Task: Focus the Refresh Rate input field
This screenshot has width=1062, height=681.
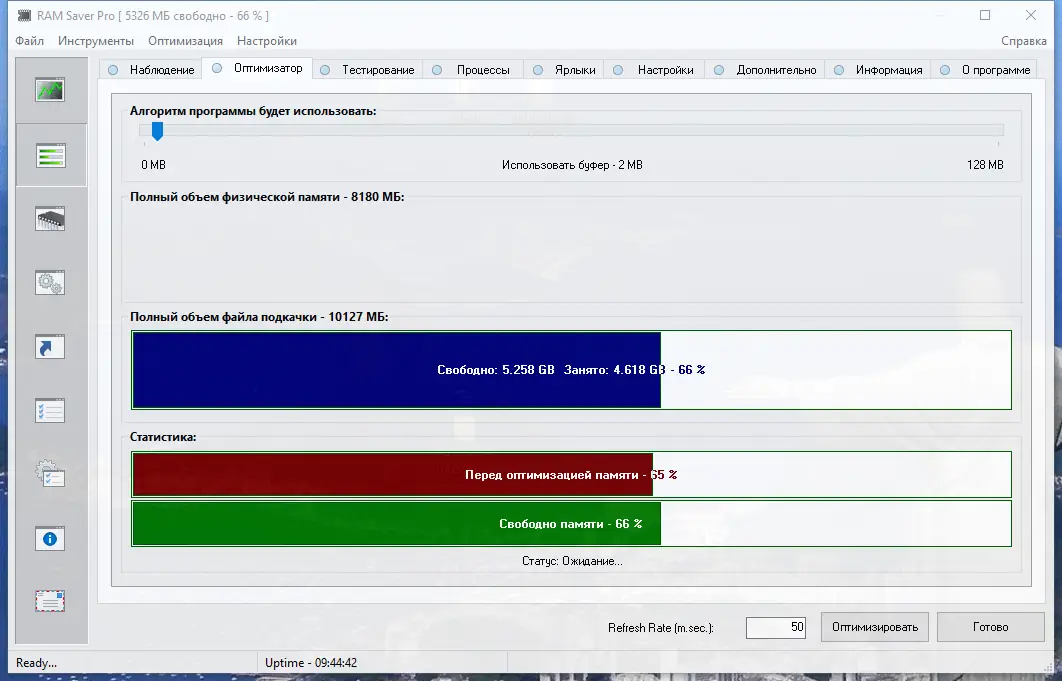Action: pyautogui.click(x=776, y=627)
